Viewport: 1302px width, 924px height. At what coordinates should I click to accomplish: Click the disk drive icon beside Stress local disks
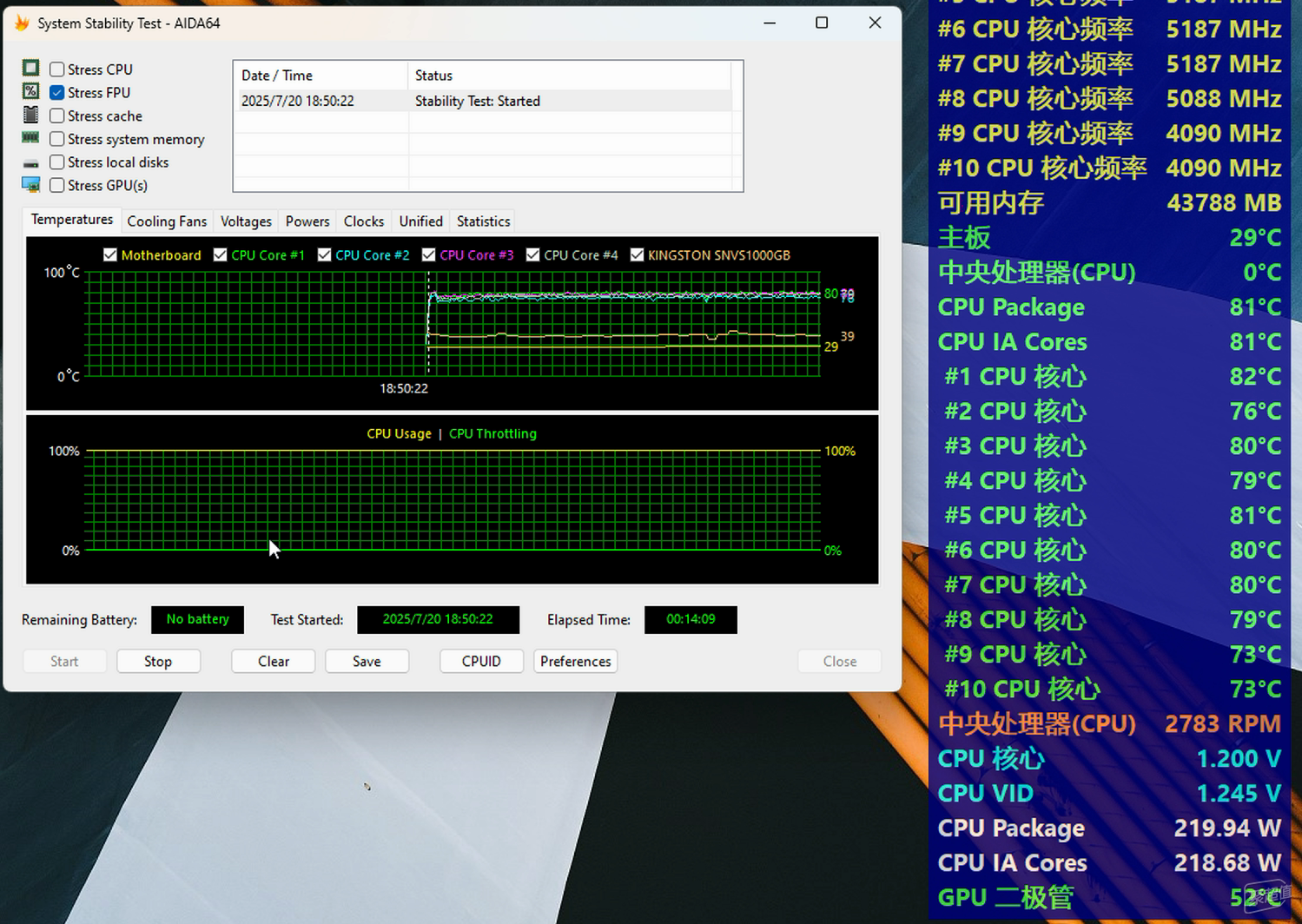pyautogui.click(x=30, y=163)
